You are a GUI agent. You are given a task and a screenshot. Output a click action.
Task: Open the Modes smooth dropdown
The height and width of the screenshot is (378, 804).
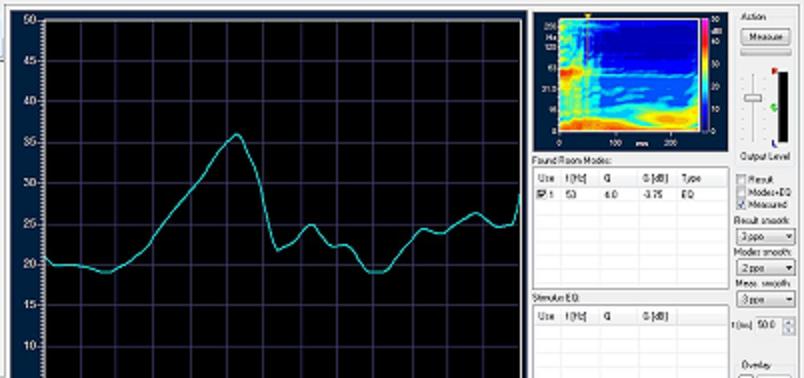[766, 268]
